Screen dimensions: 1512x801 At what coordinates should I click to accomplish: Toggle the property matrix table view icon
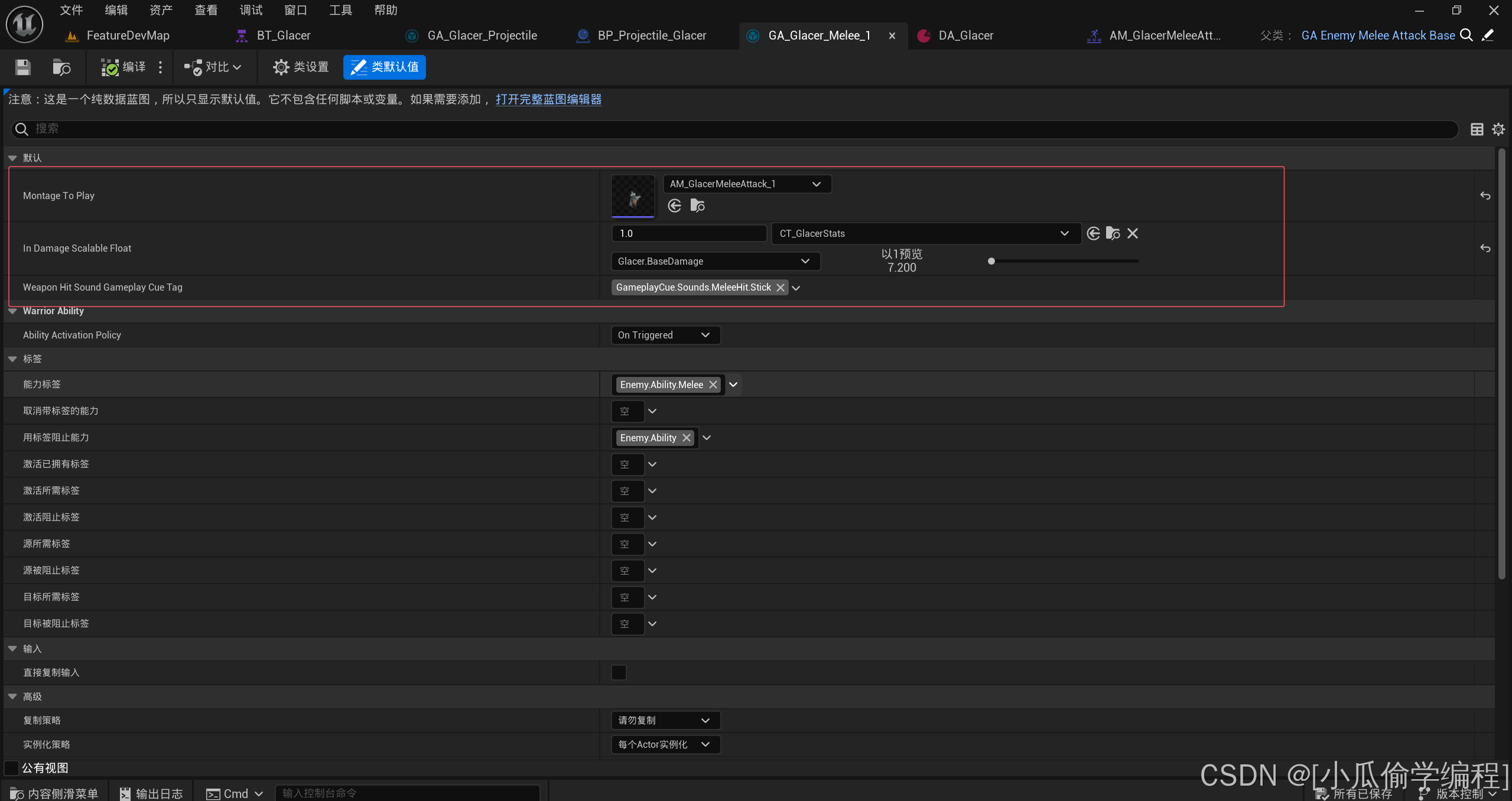(x=1477, y=129)
